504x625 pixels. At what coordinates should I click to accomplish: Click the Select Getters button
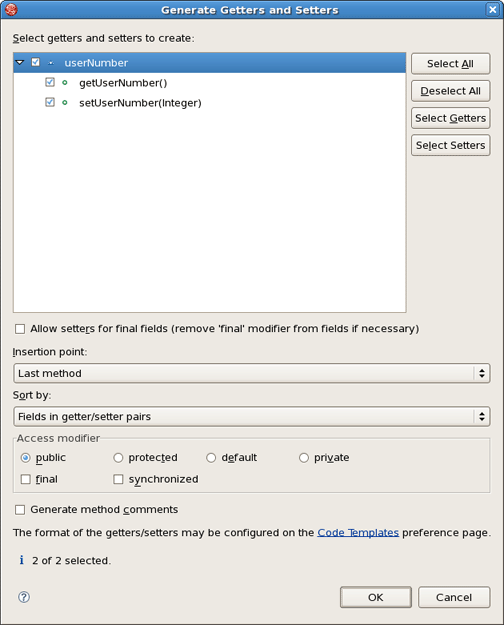click(x=451, y=118)
